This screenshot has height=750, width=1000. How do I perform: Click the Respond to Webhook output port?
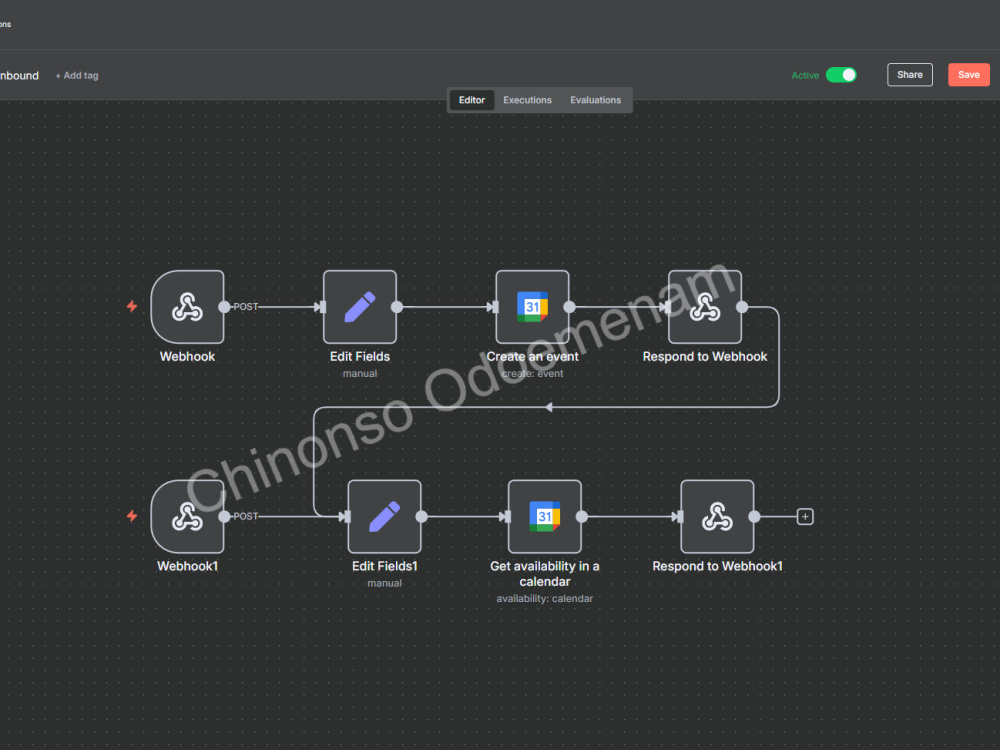[x=742, y=307]
